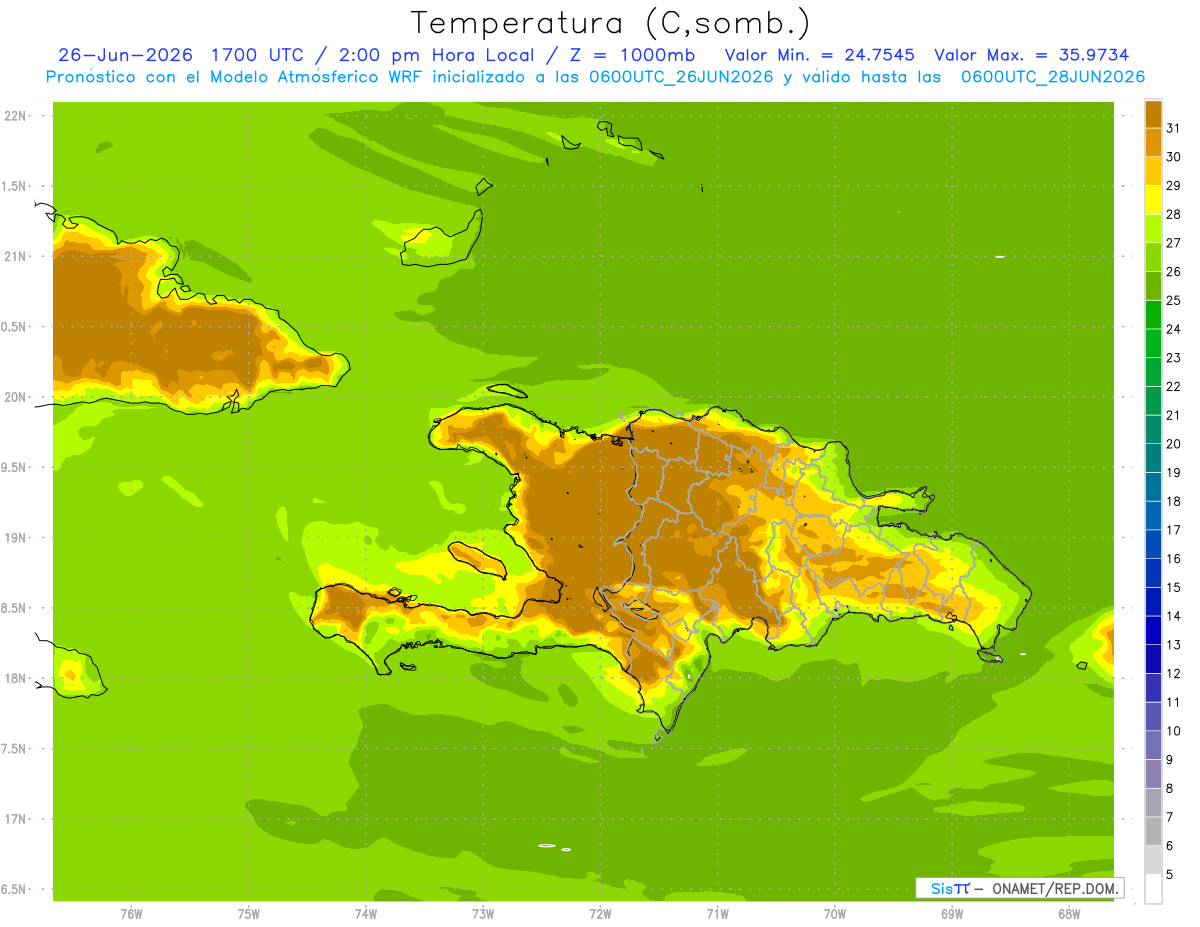Click the 71W longitude label
This screenshot has width=1200, height=927.
(717, 914)
